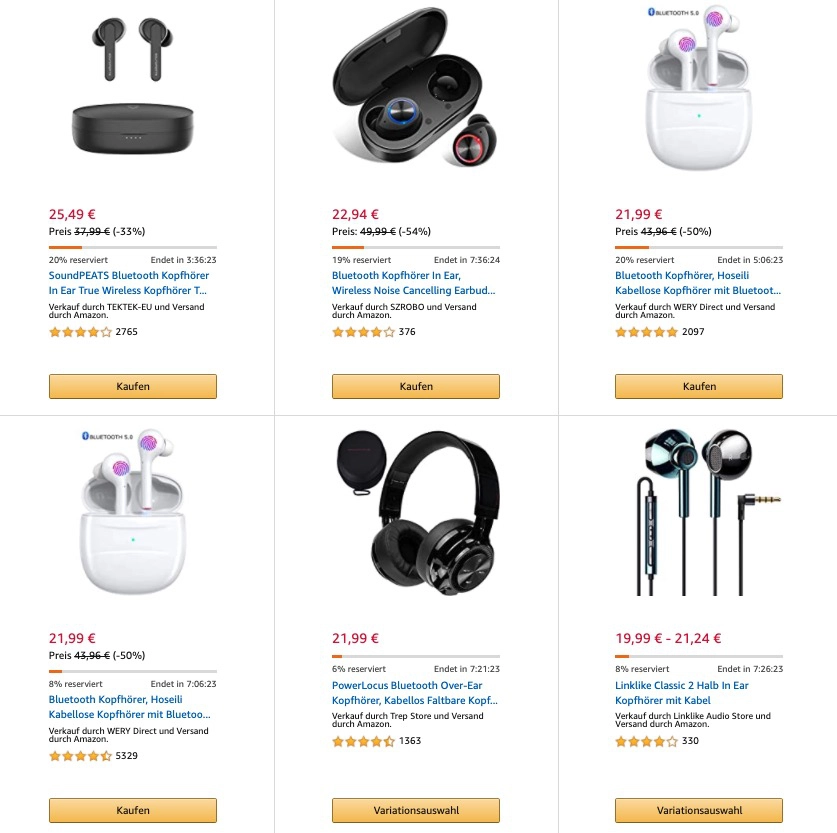
Task: Buy the SoundPEATS headphones with Kaufen
Action: pos(133,386)
